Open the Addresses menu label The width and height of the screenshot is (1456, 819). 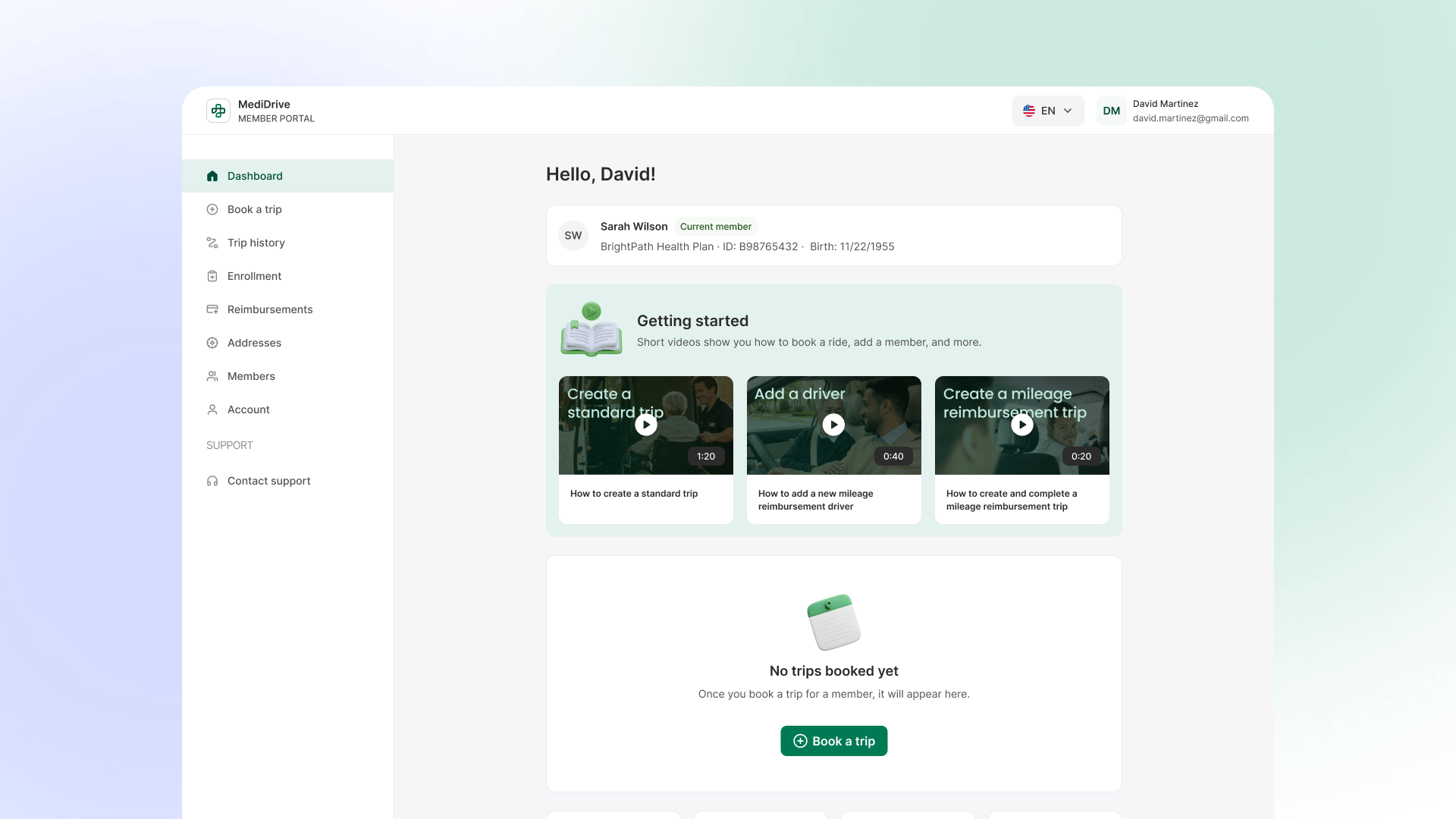[x=254, y=343]
